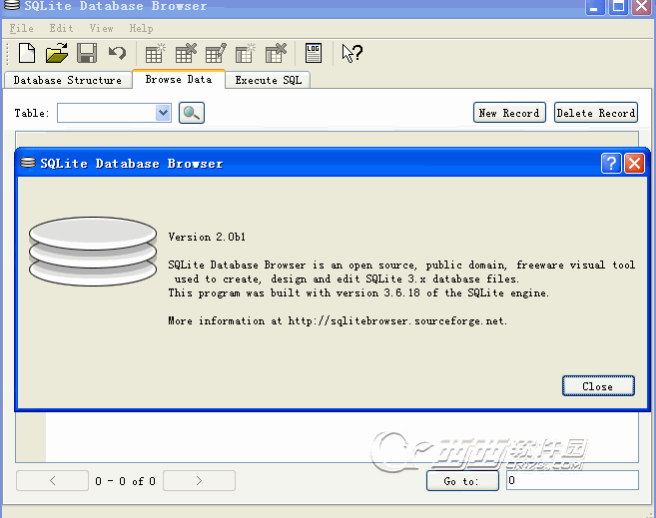656x518 pixels.
Task: Click the Modify Table pencil icon
Action: tap(216, 53)
